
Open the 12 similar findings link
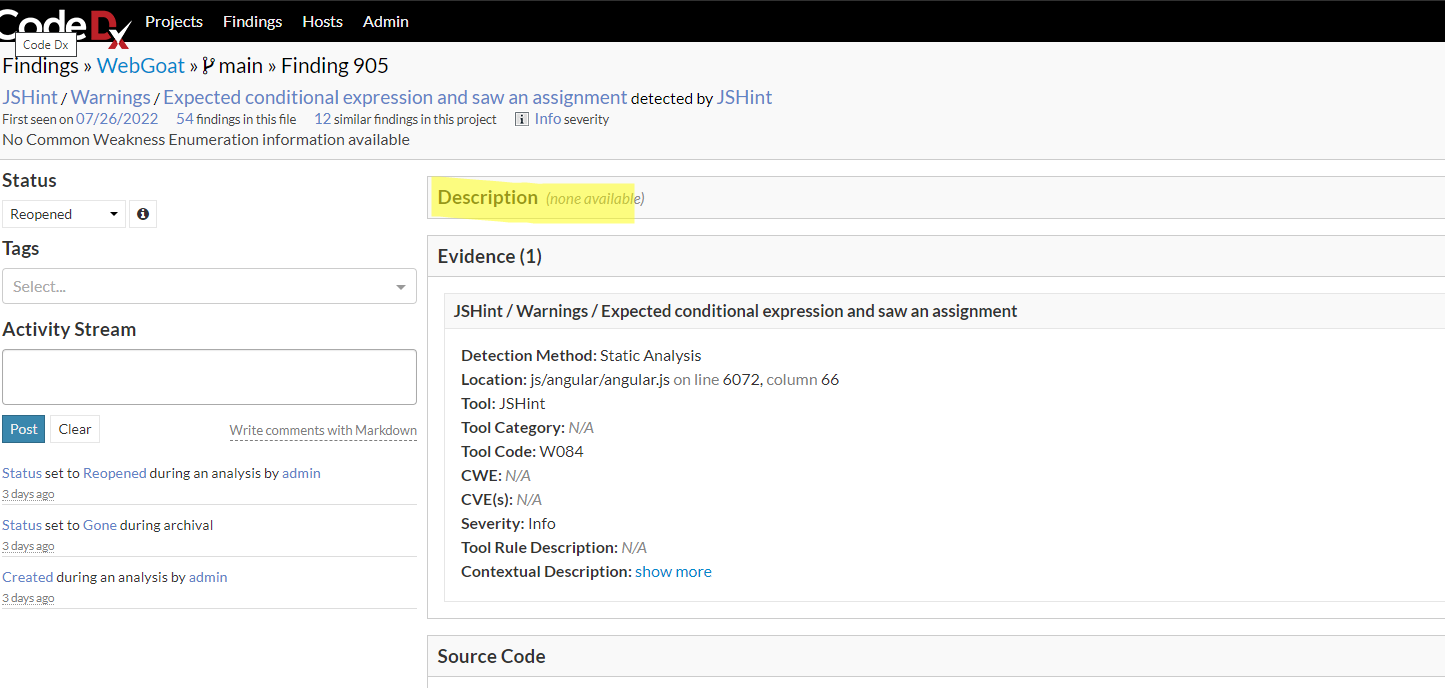point(322,119)
